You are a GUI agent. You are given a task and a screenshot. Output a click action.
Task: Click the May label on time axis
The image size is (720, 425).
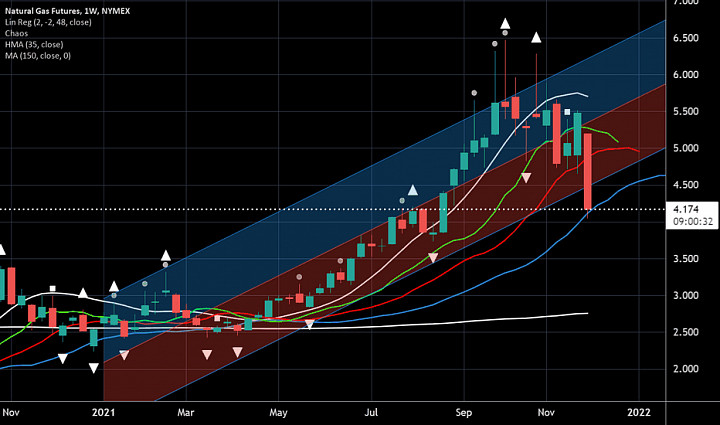pos(278,413)
